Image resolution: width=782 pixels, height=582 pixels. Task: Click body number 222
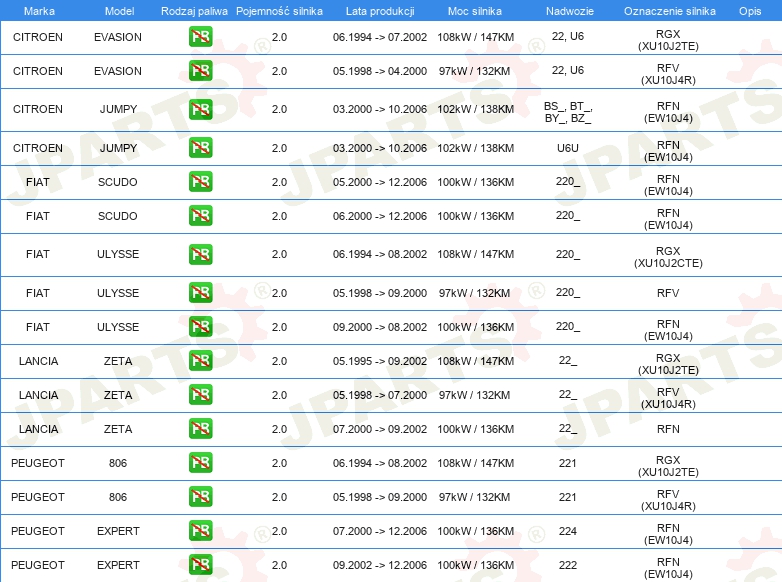click(568, 565)
